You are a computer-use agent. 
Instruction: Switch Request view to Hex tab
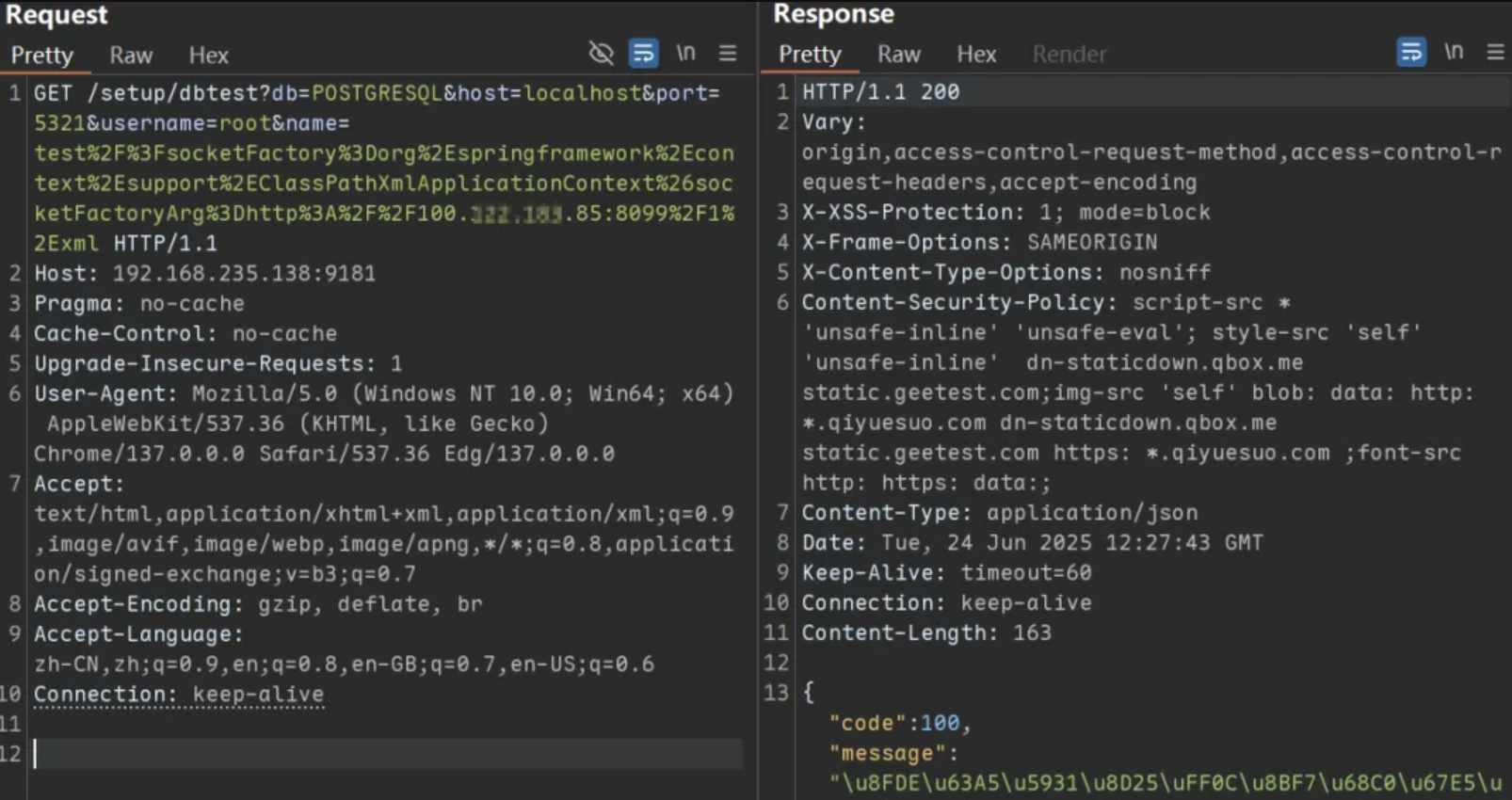click(208, 56)
